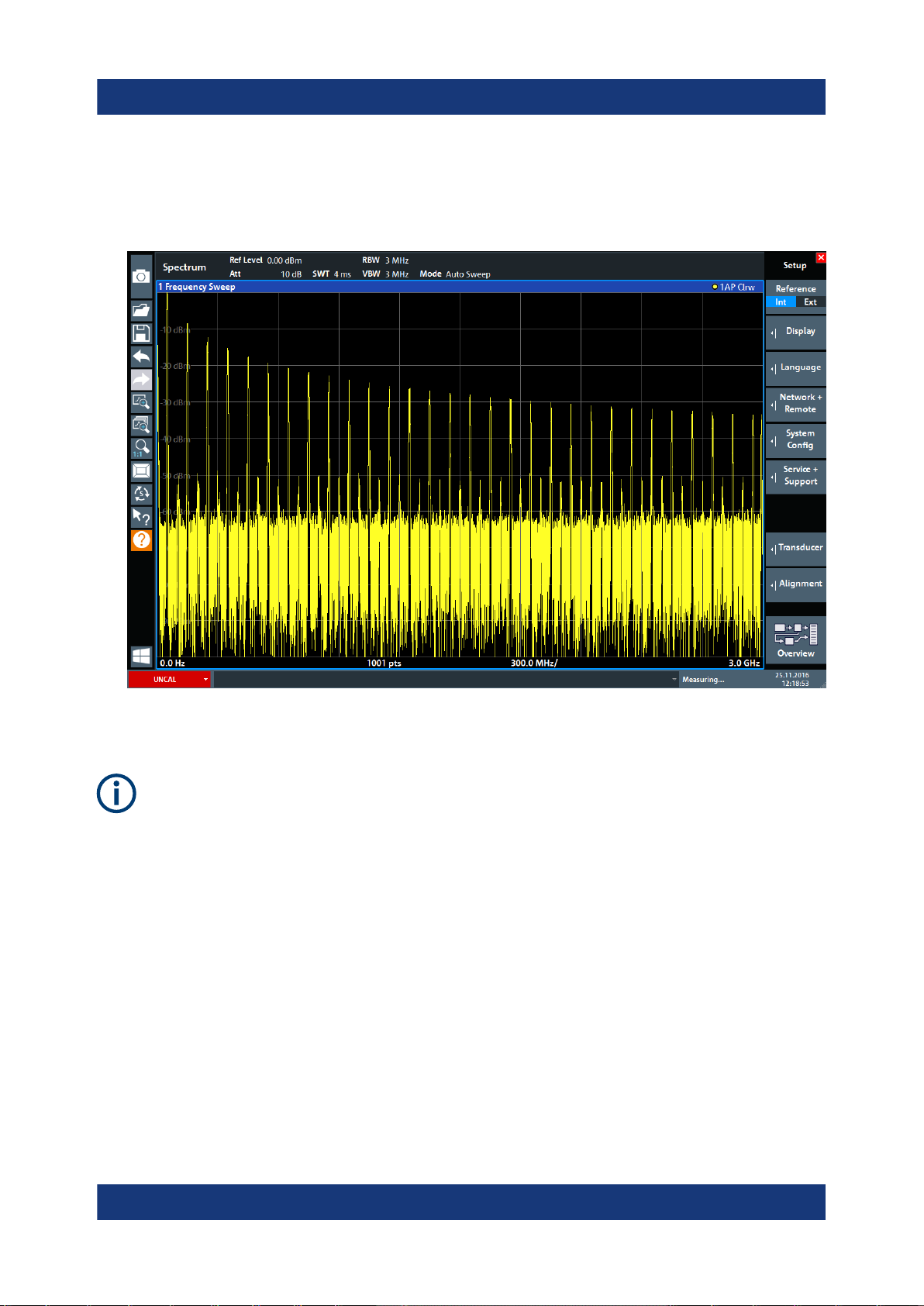Click the RBW 3 MHz setting
Image resolution: width=924 pixels, height=1306 pixels.
pos(385,260)
